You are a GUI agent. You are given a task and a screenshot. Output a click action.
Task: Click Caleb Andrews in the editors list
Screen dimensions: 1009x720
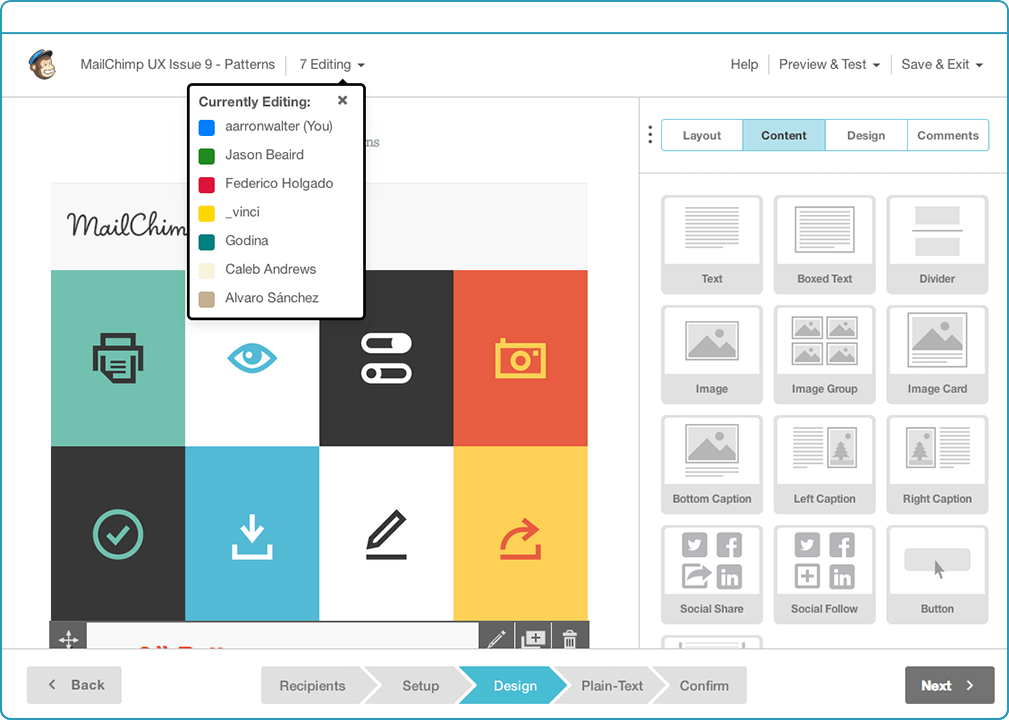pyautogui.click(x=270, y=269)
